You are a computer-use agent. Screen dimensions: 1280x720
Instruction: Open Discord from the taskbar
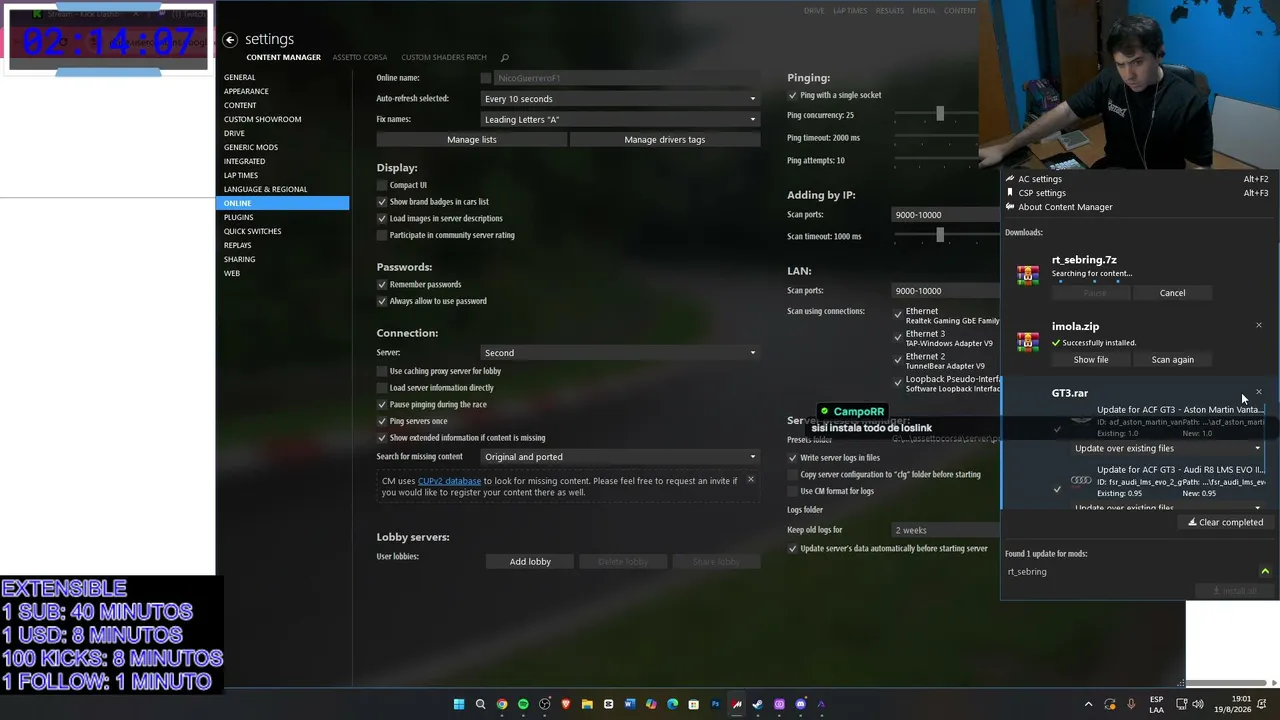pyautogui.click(x=800, y=704)
